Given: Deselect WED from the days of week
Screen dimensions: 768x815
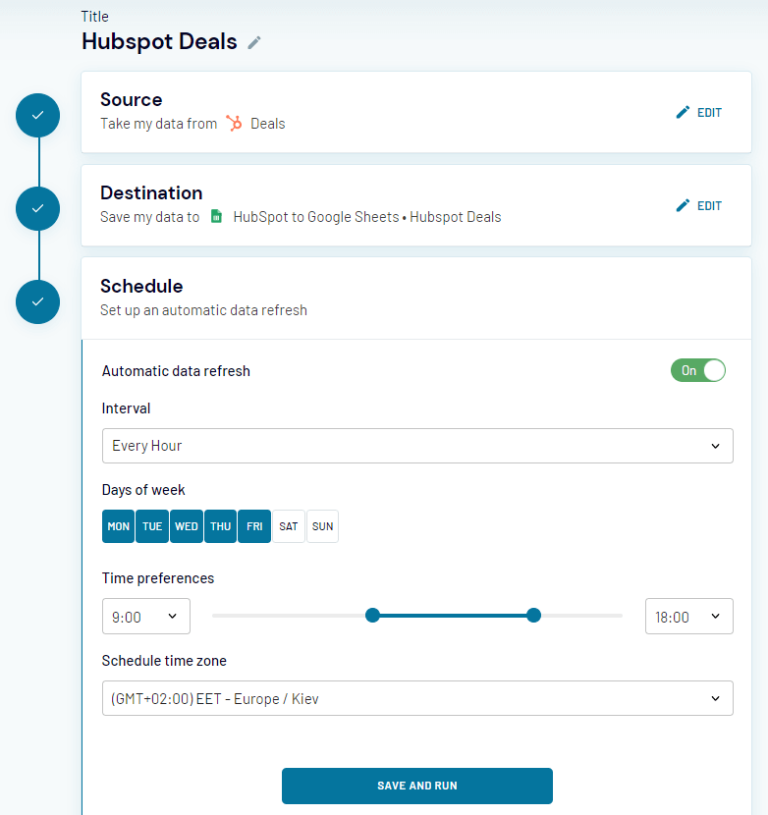Looking at the screenshot, I should [x=186, y=526].
